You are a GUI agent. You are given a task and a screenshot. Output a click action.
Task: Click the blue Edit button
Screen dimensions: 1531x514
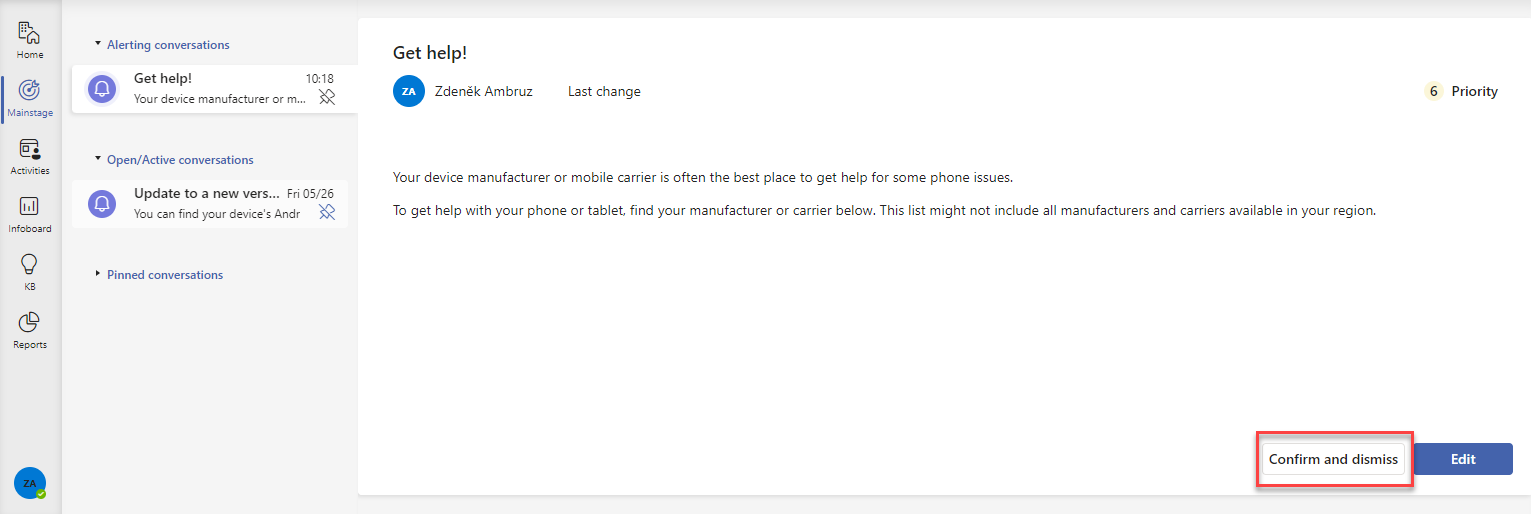pyautogui.click(x=1463, y=459)
